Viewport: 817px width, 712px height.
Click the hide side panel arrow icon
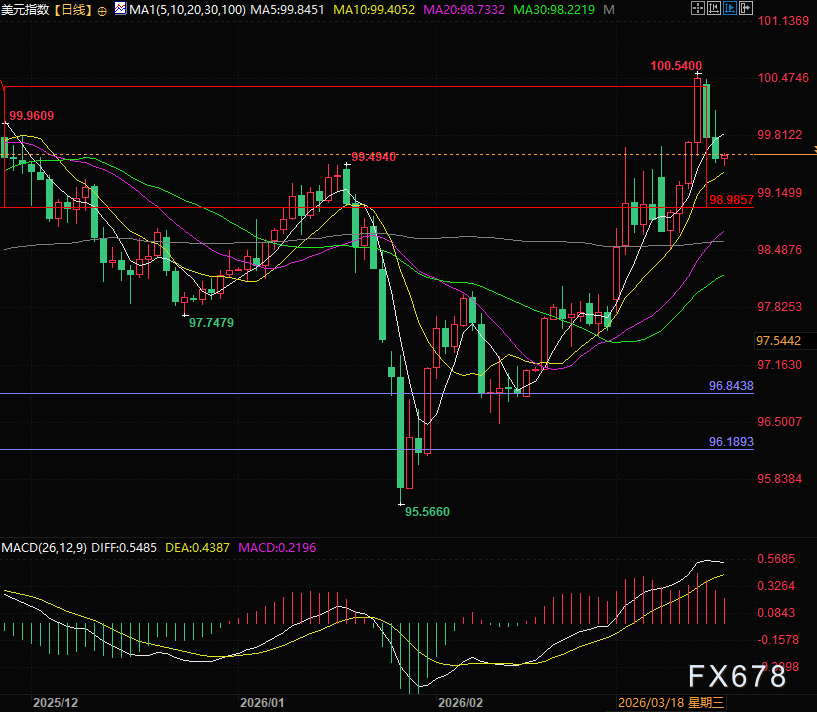click(x=746, y=8)
